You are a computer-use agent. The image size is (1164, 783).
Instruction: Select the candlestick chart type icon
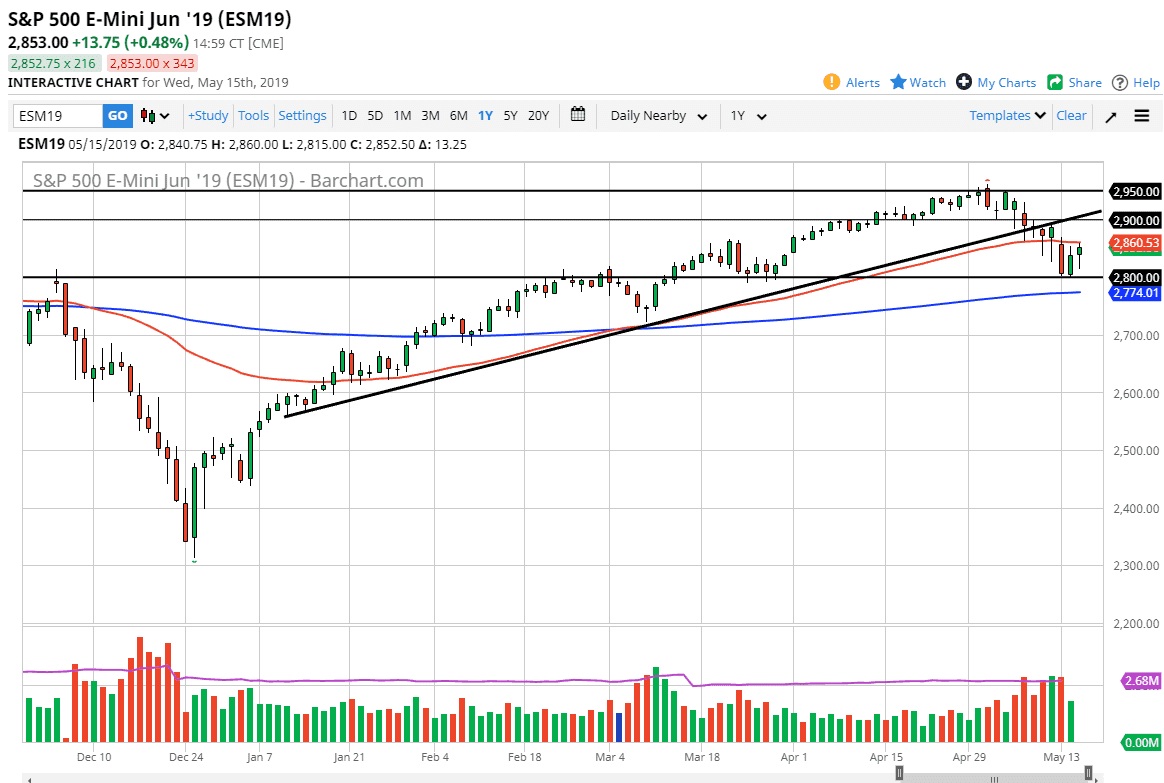click(x=146, y=115)
